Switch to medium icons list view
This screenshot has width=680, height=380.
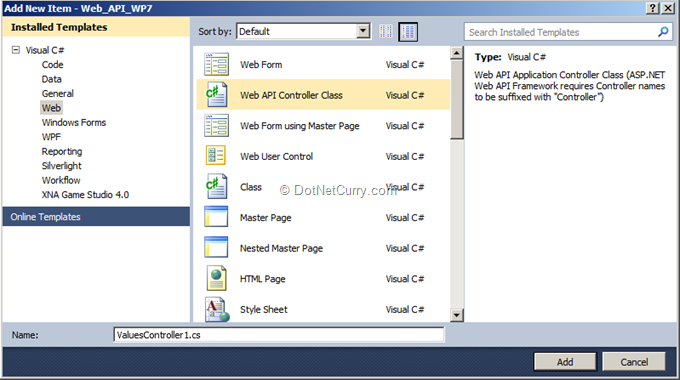coord(408,32)
